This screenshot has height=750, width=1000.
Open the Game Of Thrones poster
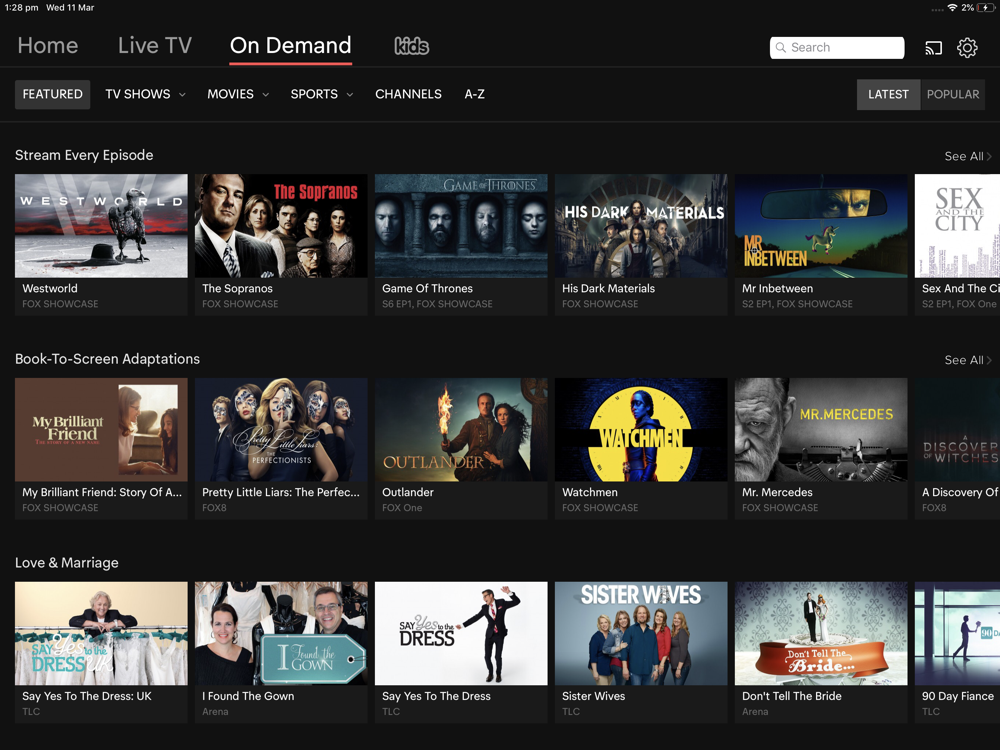[461, 226]
